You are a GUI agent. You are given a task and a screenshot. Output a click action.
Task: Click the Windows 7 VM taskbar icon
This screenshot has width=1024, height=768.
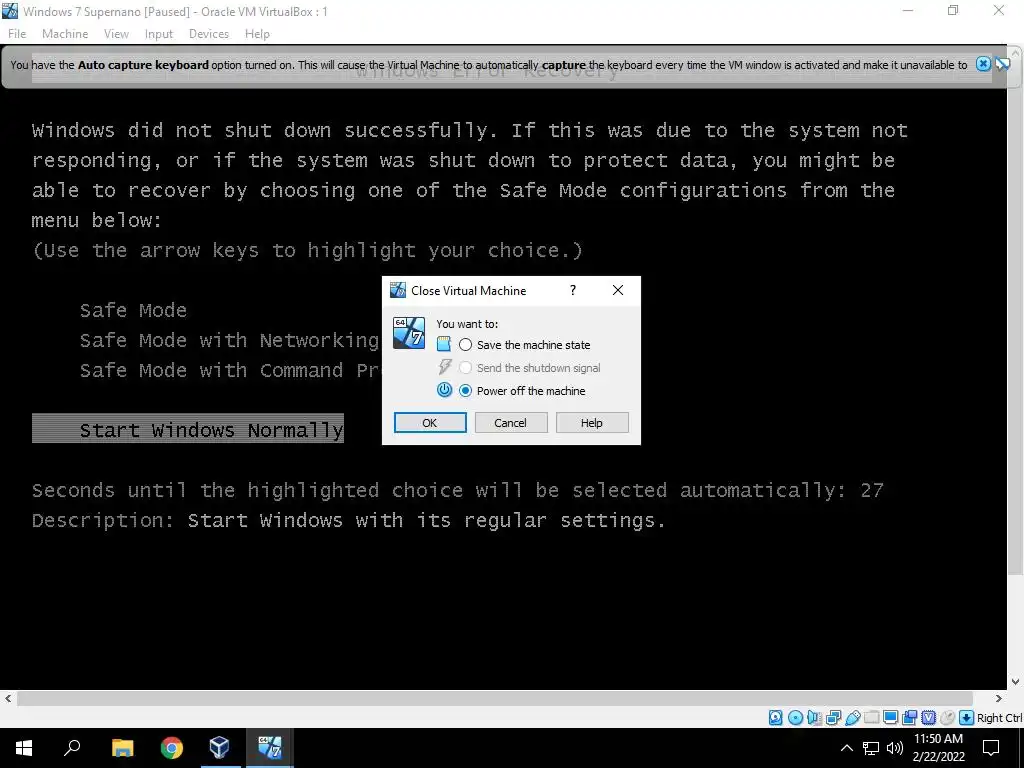[269, 748]
